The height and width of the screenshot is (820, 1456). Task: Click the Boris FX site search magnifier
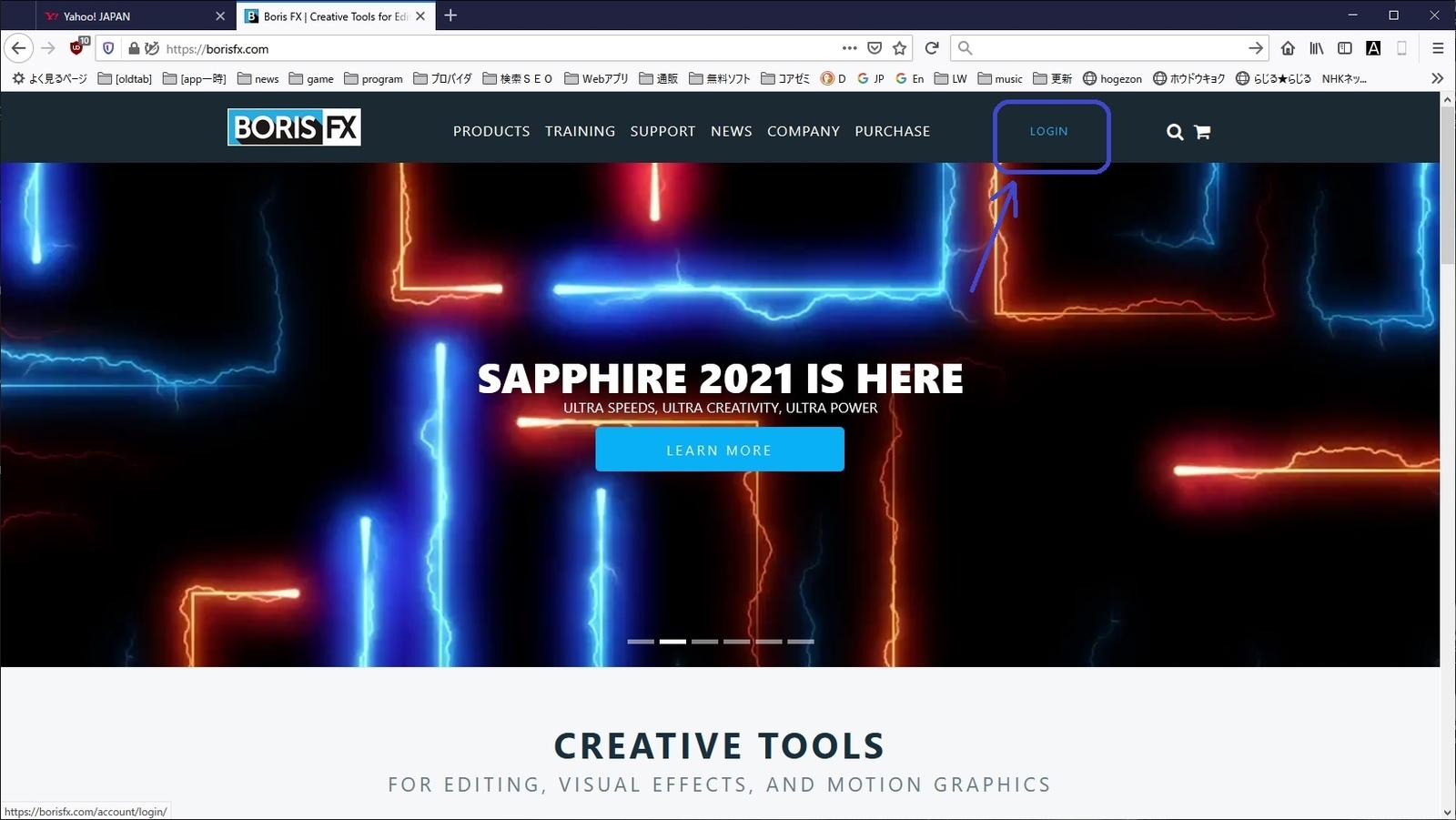coord(1175,132)
